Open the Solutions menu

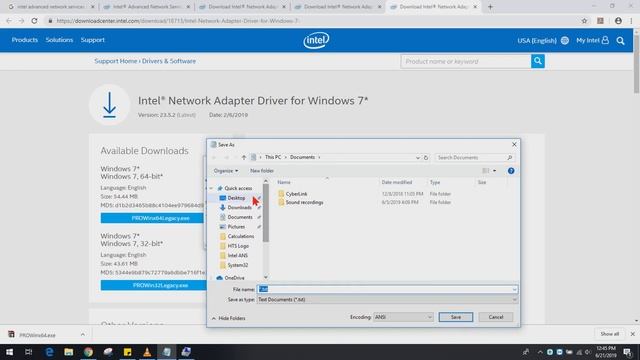click(x=59, y=40)
